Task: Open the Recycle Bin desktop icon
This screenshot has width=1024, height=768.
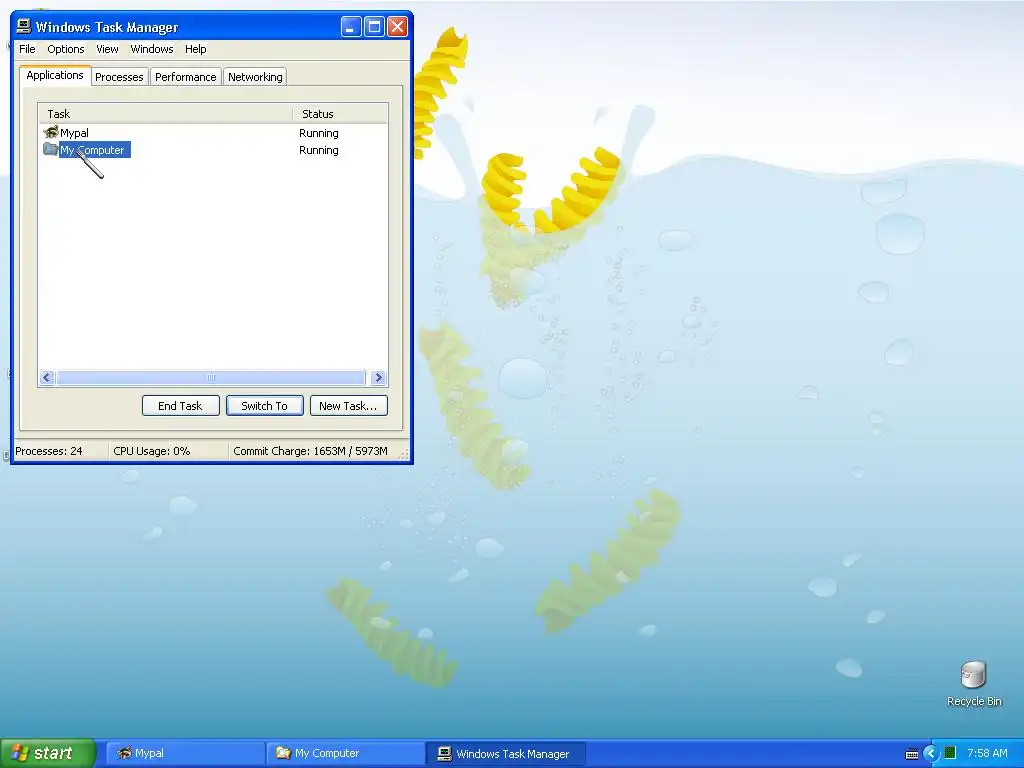Action: click(x=973, y=683)
